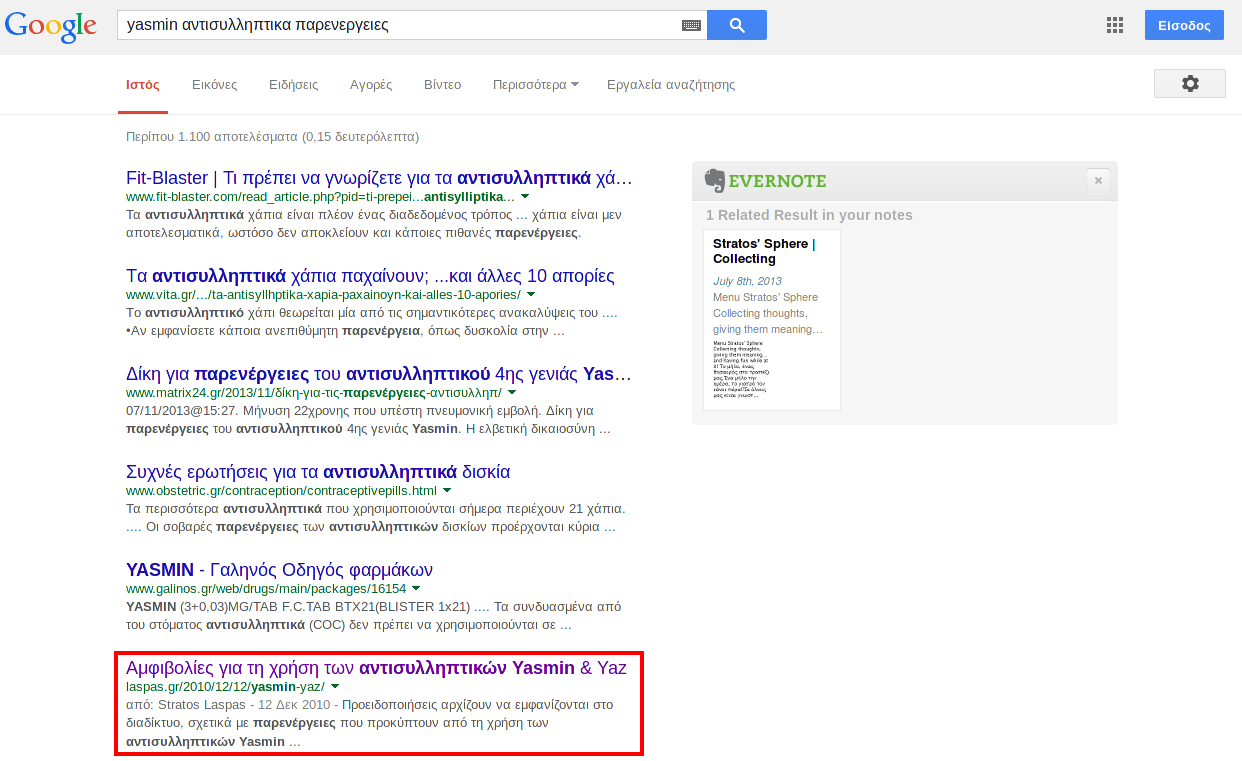This screenshot has width=1242, height=761.
Task: Open 'Συχνές ερωτήσεις για τα αντισυλληπτικά δισκία' link
Action: (318, 472)
